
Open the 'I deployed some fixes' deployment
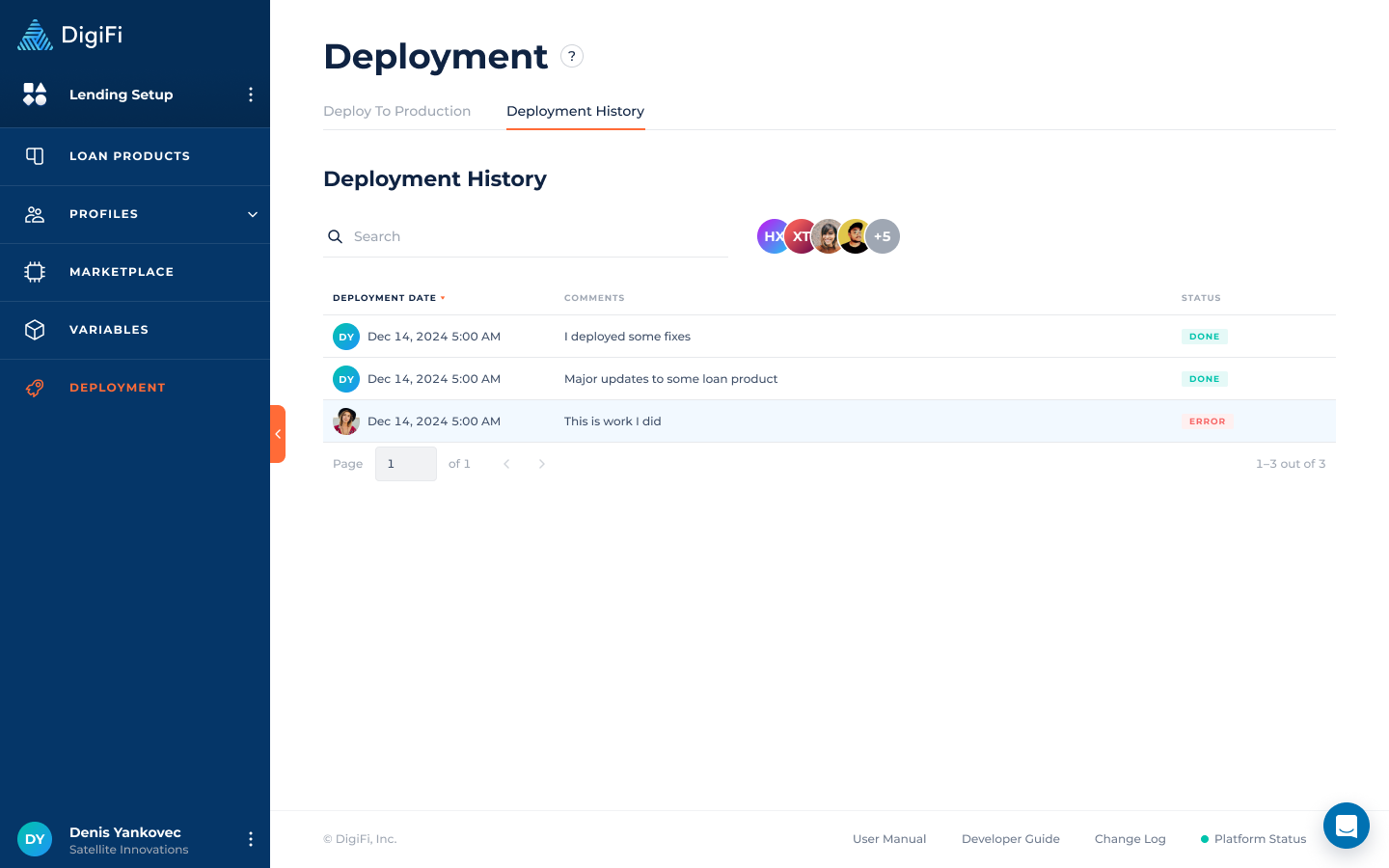(x=830, y=337)
